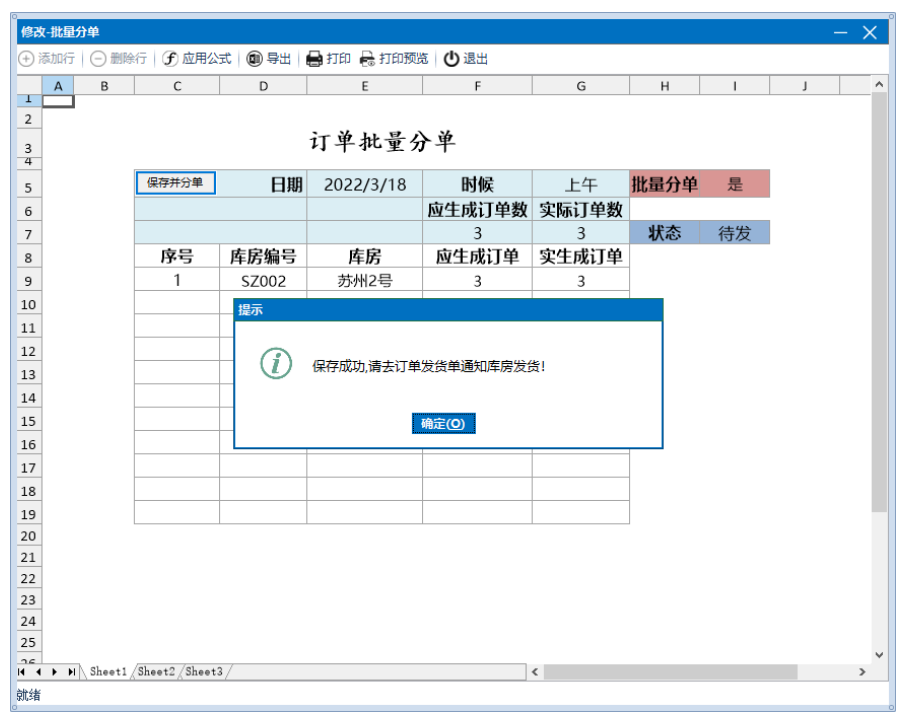The image size is (906, 717).
Task: Jump to the first sheet tab arrow
Action: tap(22, 672)
